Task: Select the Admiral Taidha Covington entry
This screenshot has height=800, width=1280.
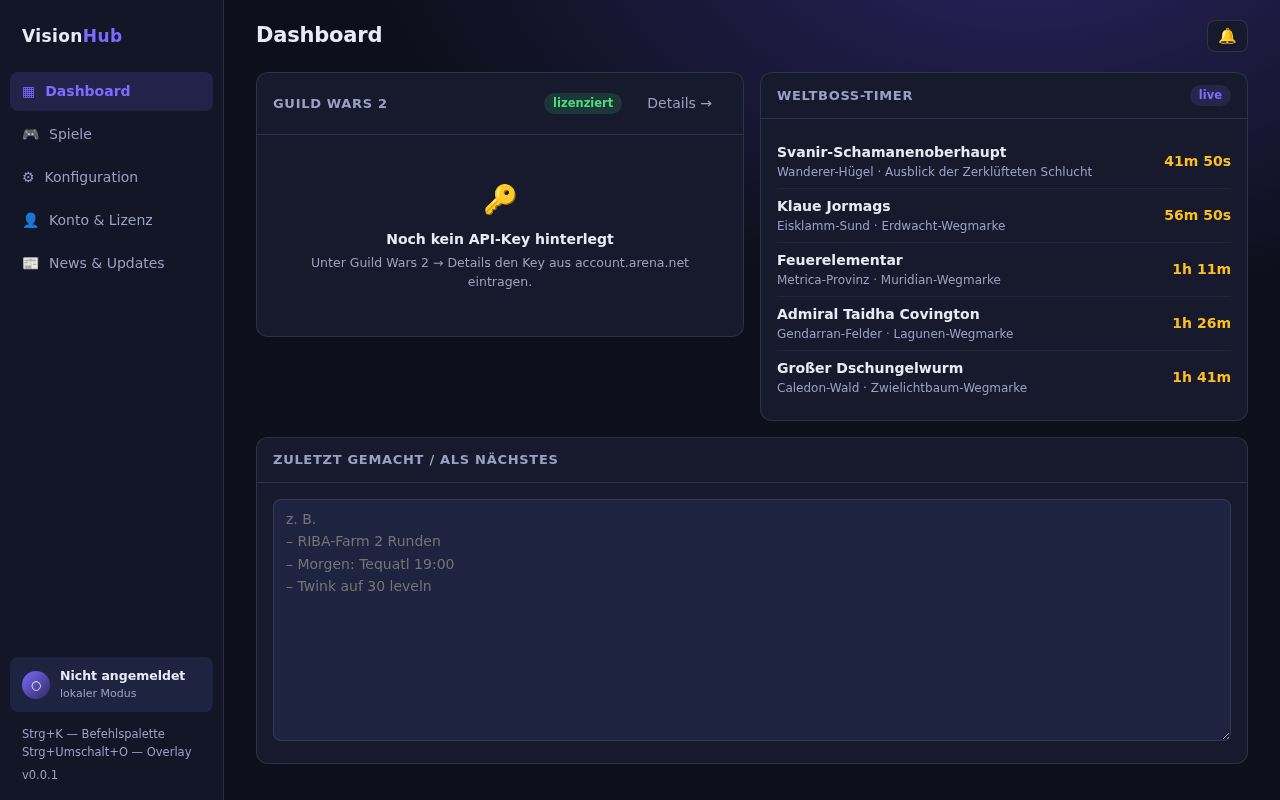Action: (x=1004, y=323)
